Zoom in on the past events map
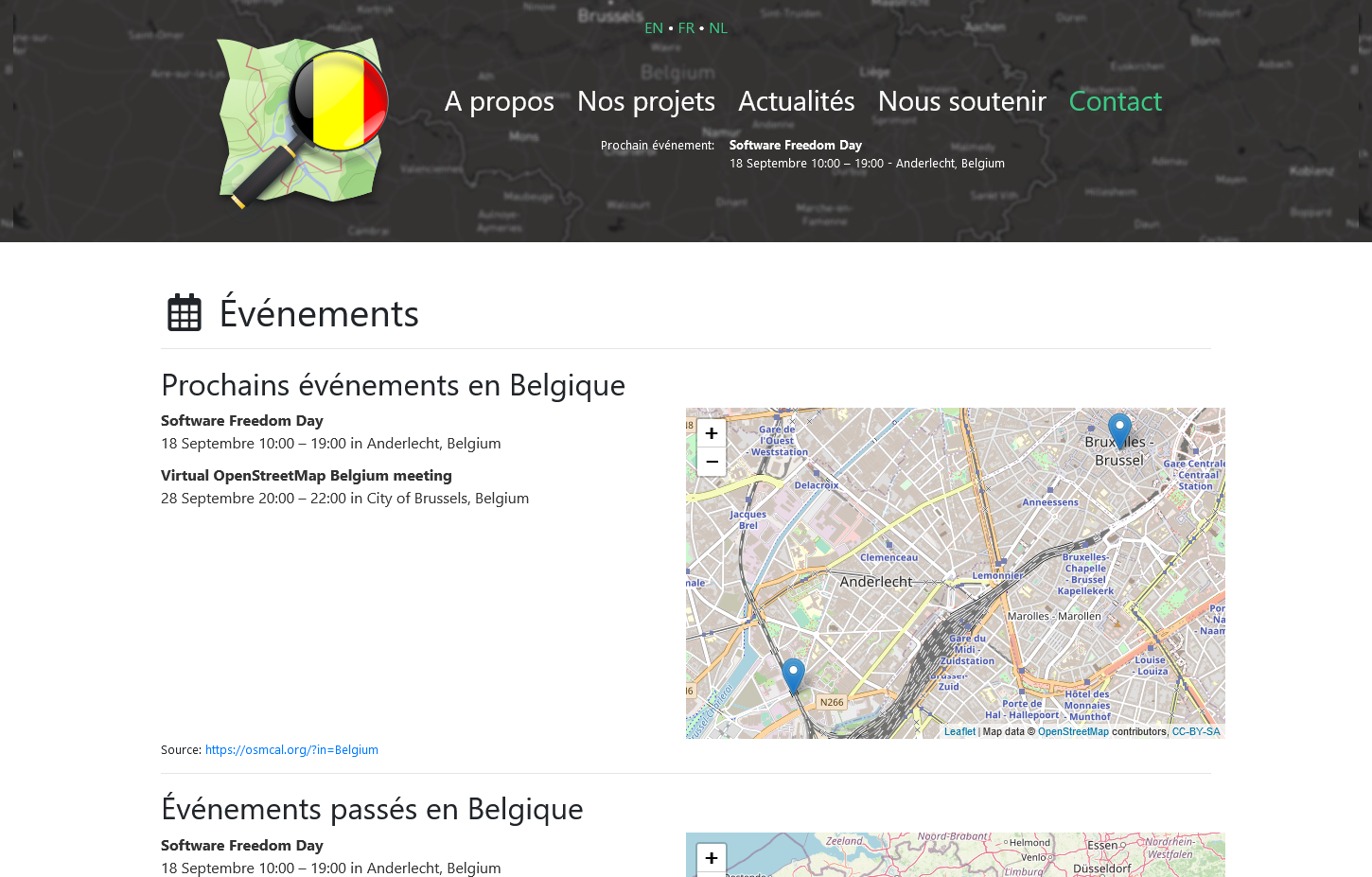This screenshot has height=877, width=1372. 712,857
